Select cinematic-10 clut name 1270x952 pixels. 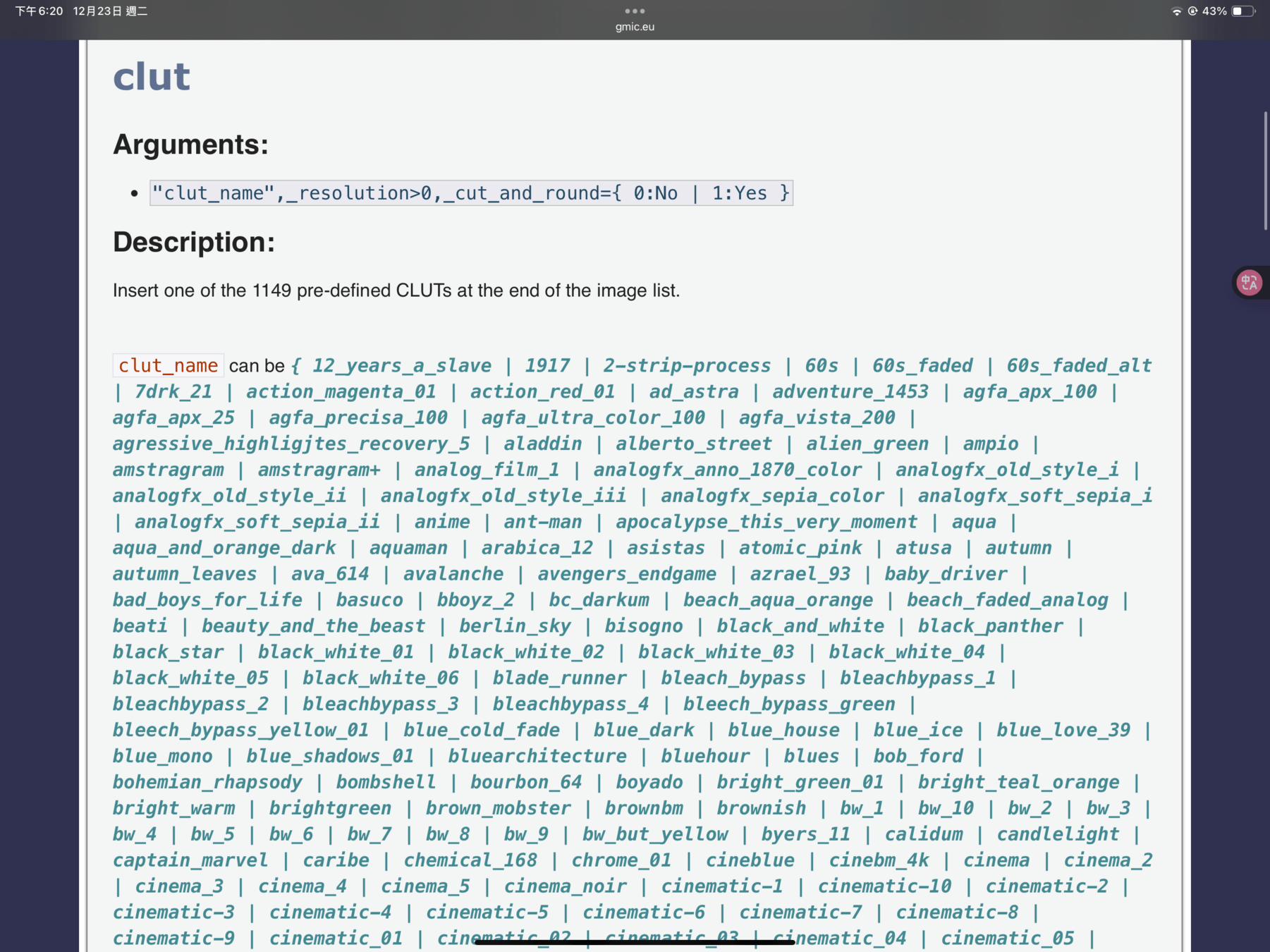click(884, 887)
